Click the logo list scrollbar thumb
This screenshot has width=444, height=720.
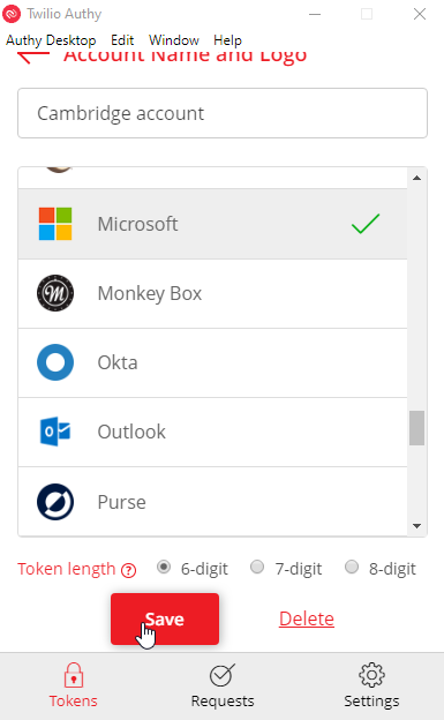417,428
